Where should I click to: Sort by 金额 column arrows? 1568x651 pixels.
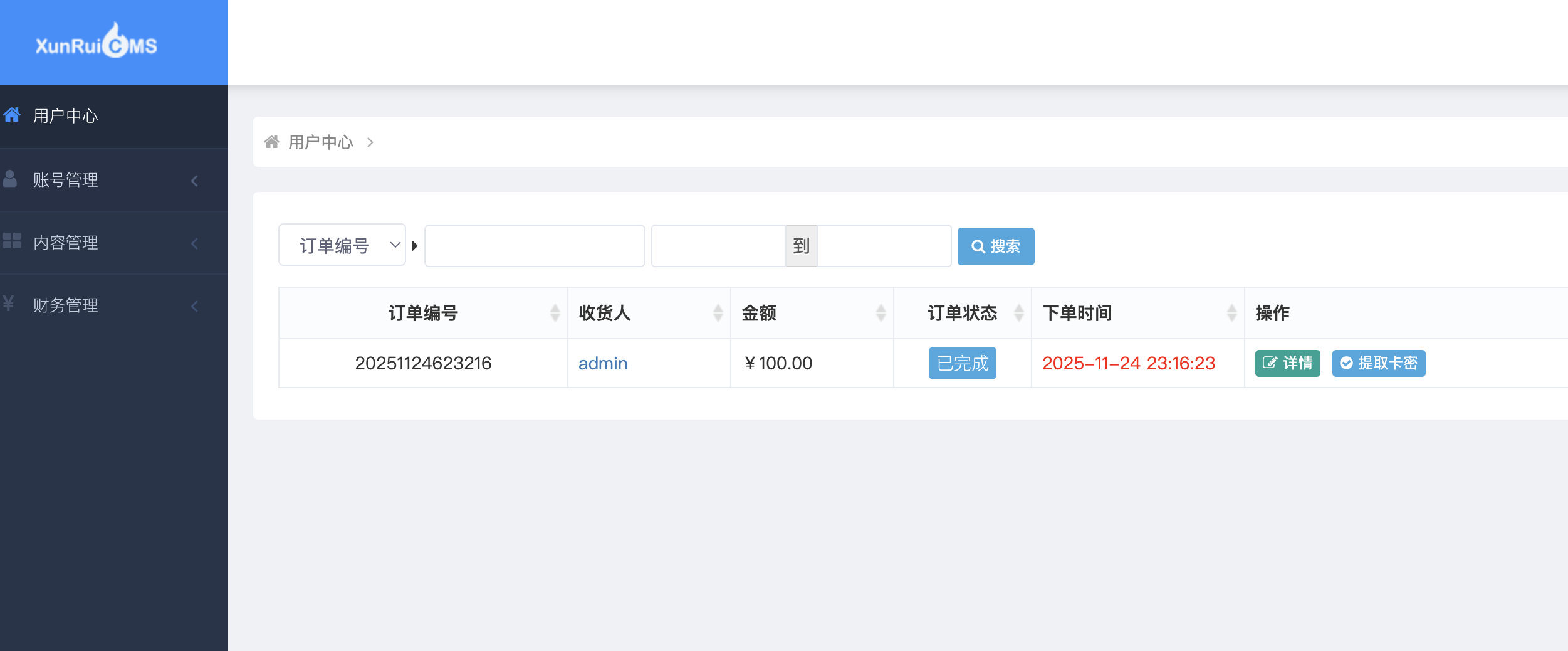pyautogui.click(x=881, y=312)
